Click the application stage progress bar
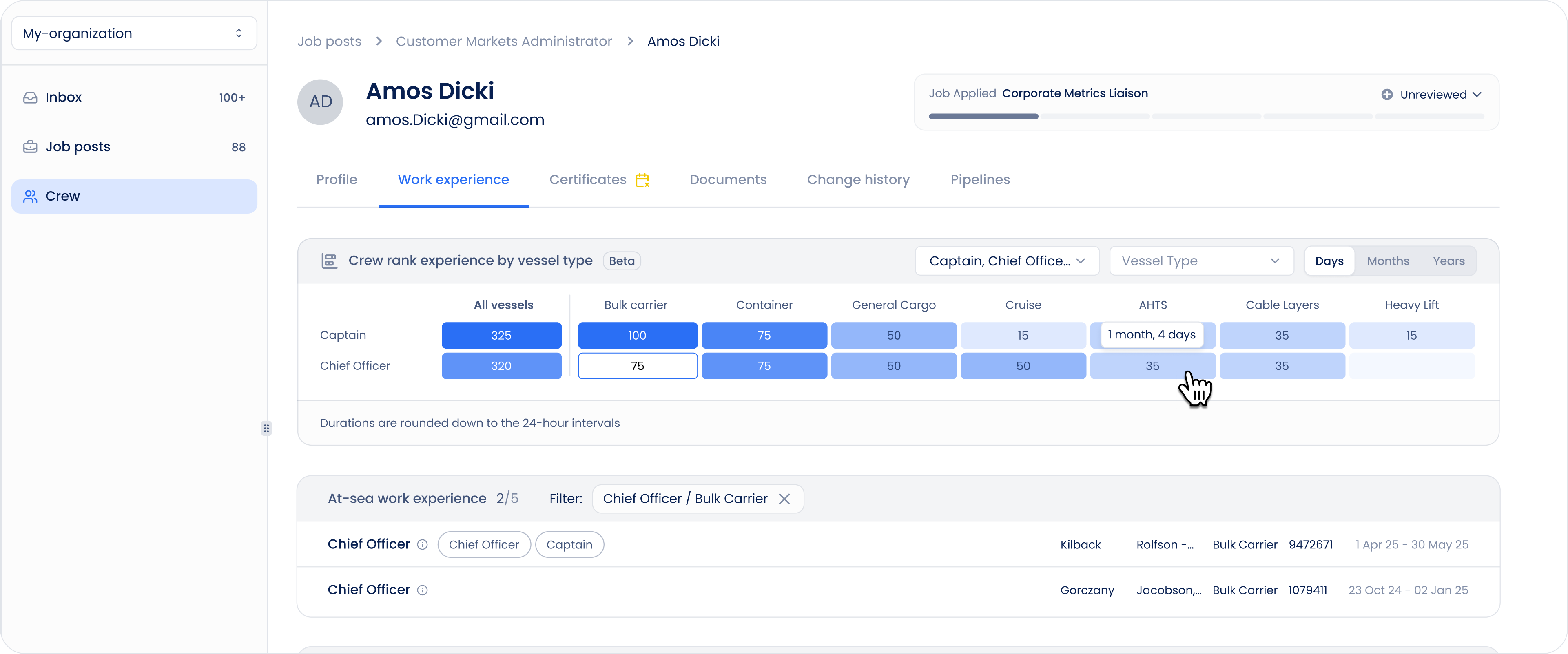The height and width of the screenshot is (654, 1568). 1206,116
